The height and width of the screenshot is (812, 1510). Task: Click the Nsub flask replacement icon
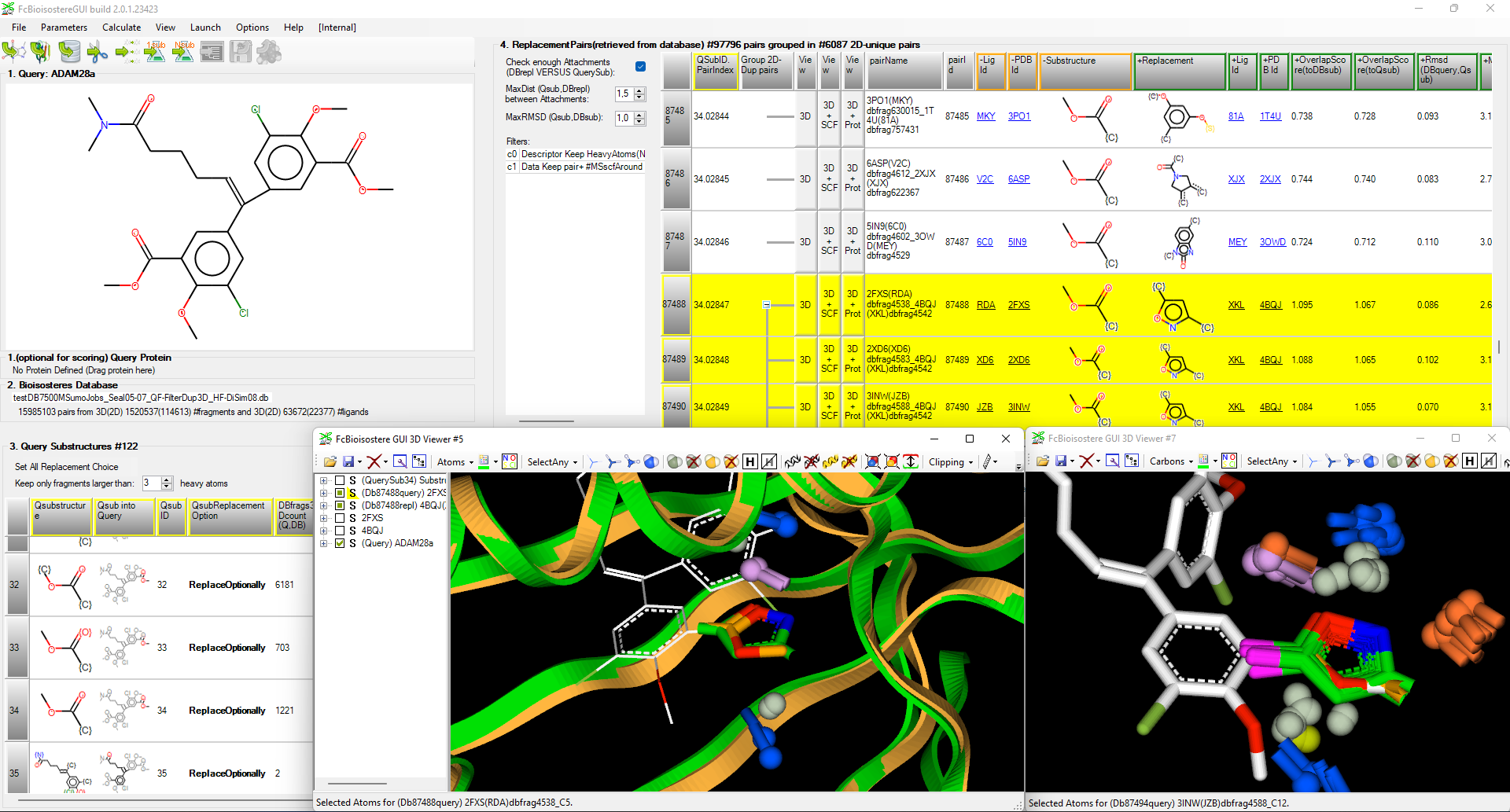tap(183, 52)
